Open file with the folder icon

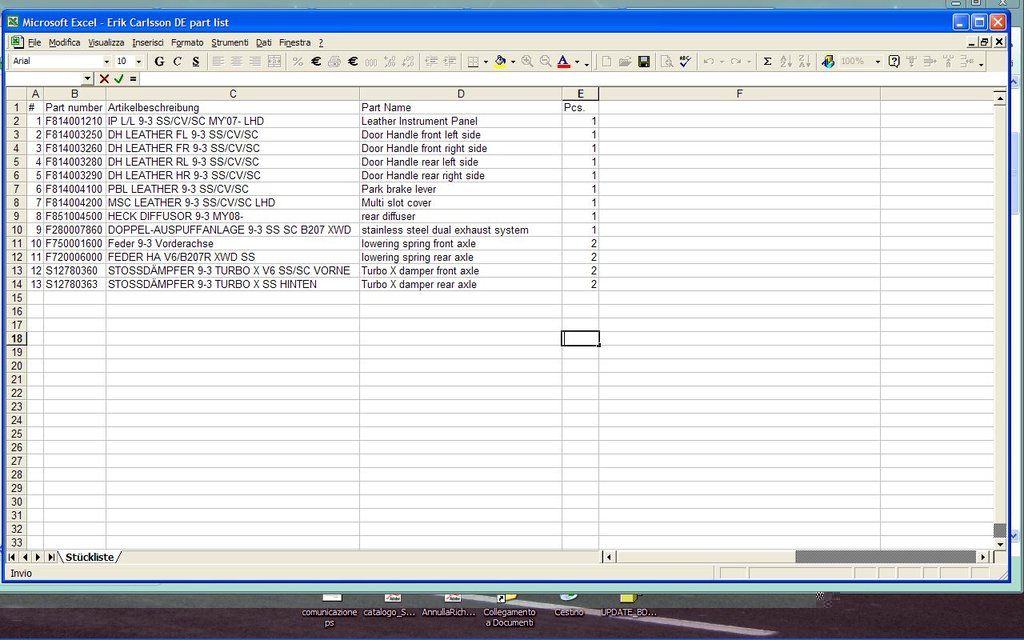point(625,61)
